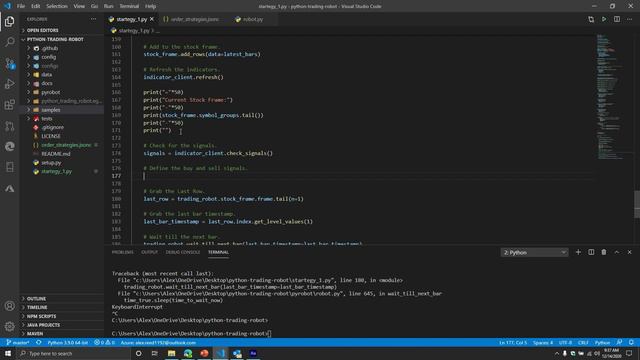Switch to the OUTPUT panel tab
Screen dimensions: 640x360
tap(149, 252)
